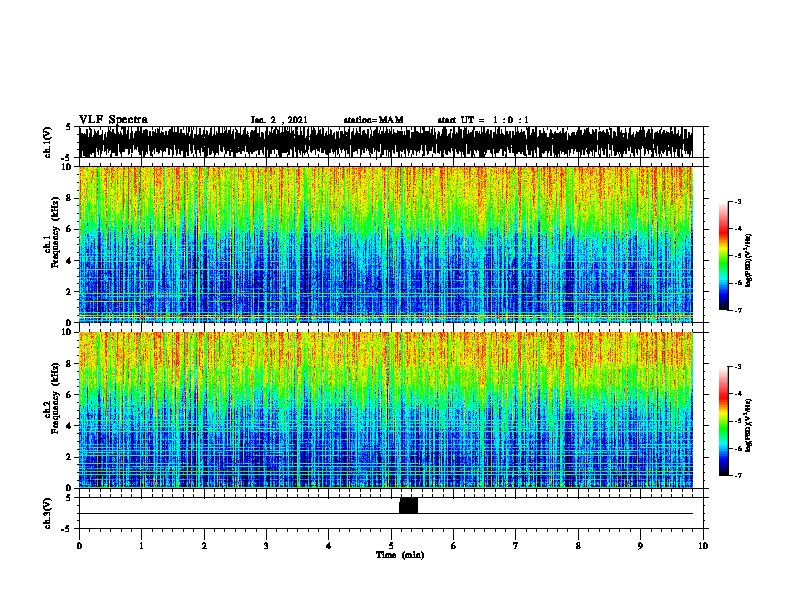The width and height of the screenshot is (792, 612).
Task: Click the time axis tick label "5"
Action: click(391, 545)
